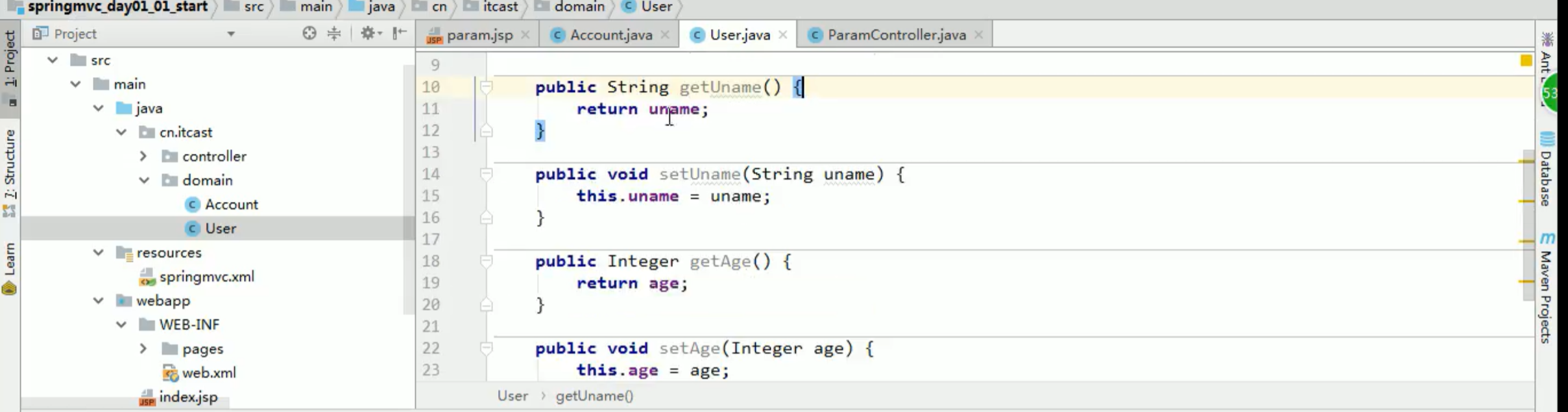This screenshot has height=412, width=1568.
Task: Click the yellow inspection status square
Action: click(x=1526, y=60)
